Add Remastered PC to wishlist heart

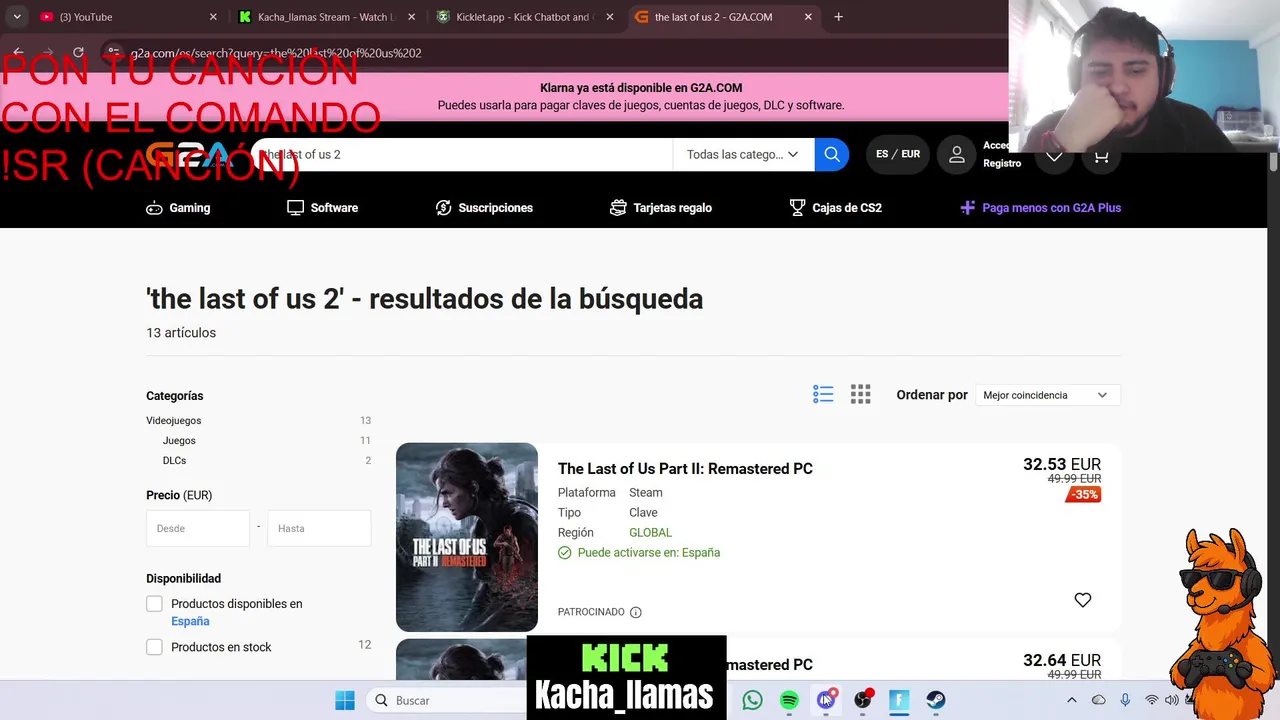pos(1082,600)
